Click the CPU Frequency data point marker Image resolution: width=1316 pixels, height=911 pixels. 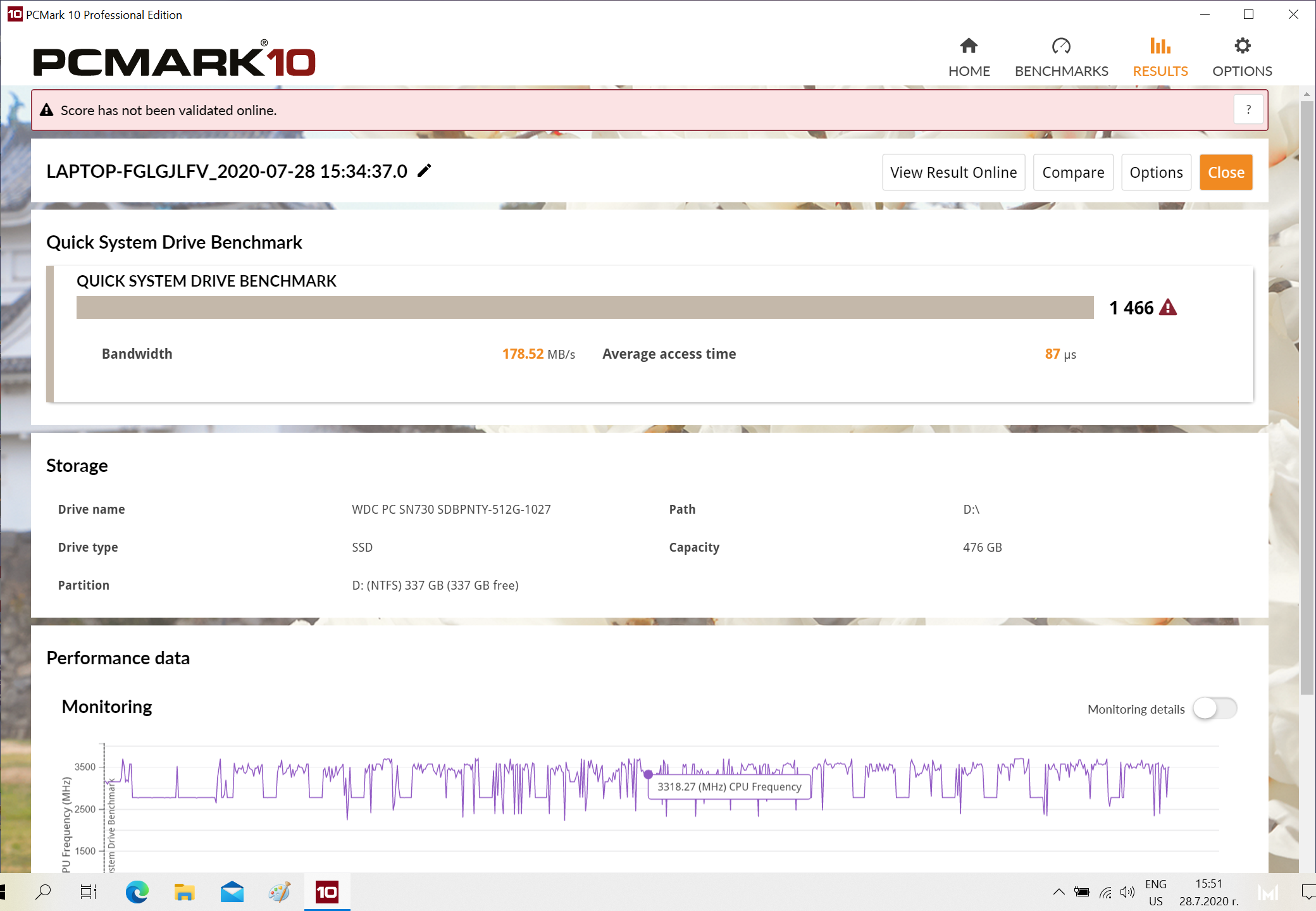[648, 774]
